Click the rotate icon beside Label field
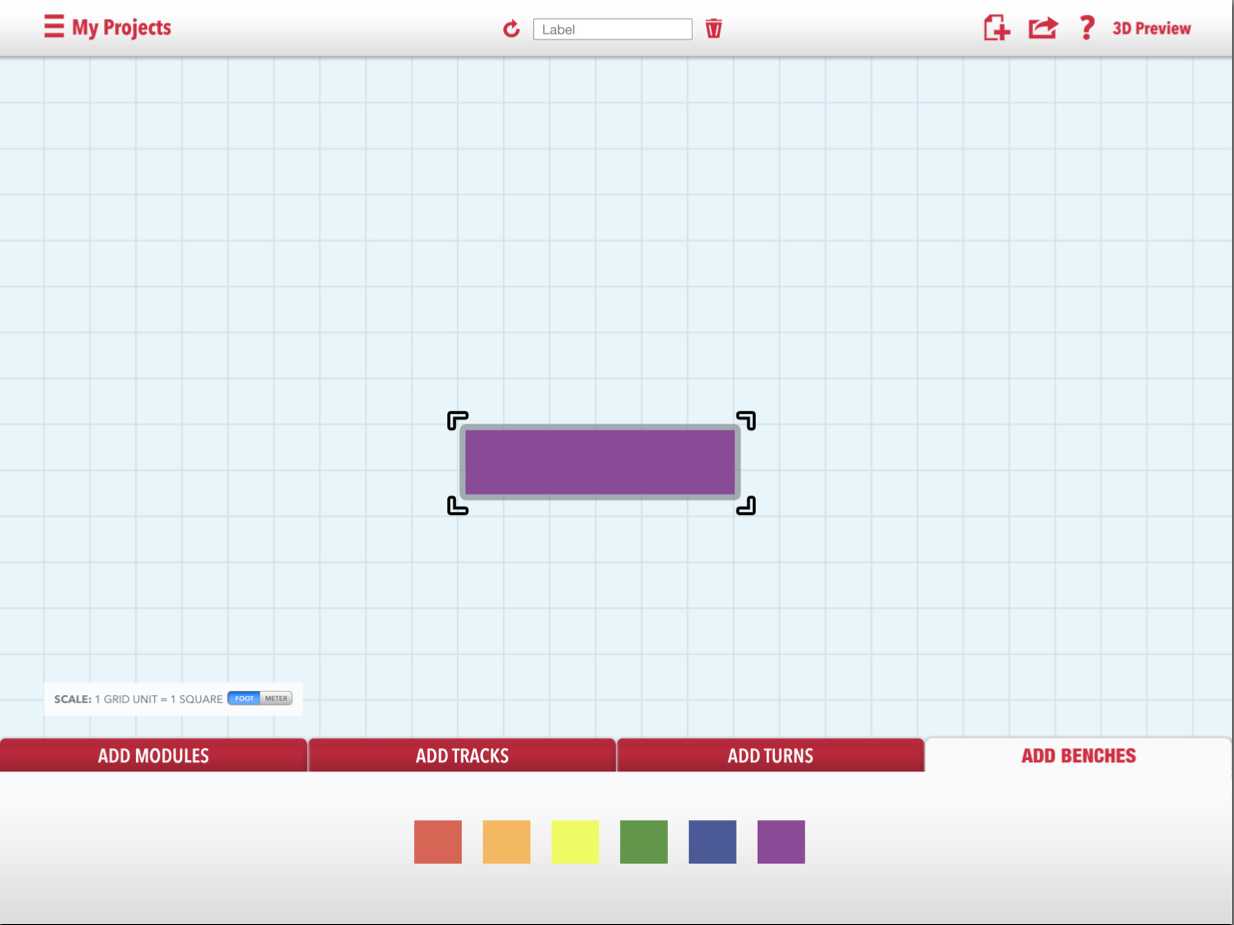Image resolution: width=1234 pixels, height=925 pixels. pos(511,29)
